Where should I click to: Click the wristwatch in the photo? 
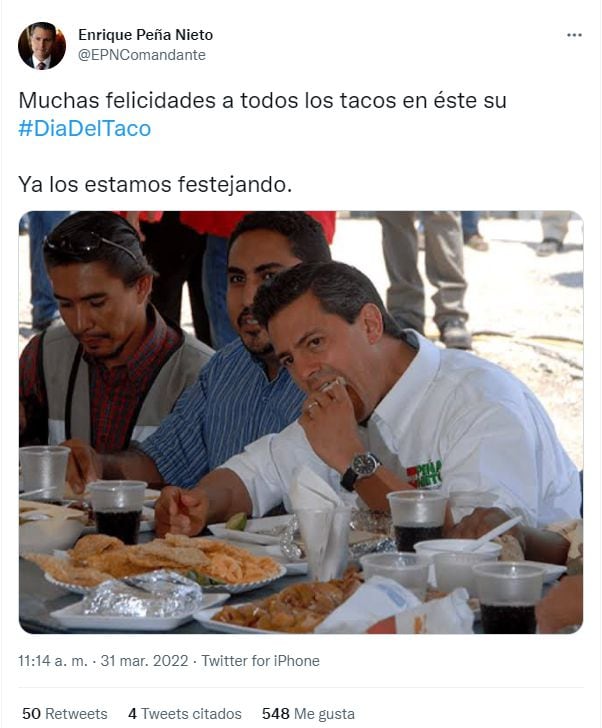[361, 470]
